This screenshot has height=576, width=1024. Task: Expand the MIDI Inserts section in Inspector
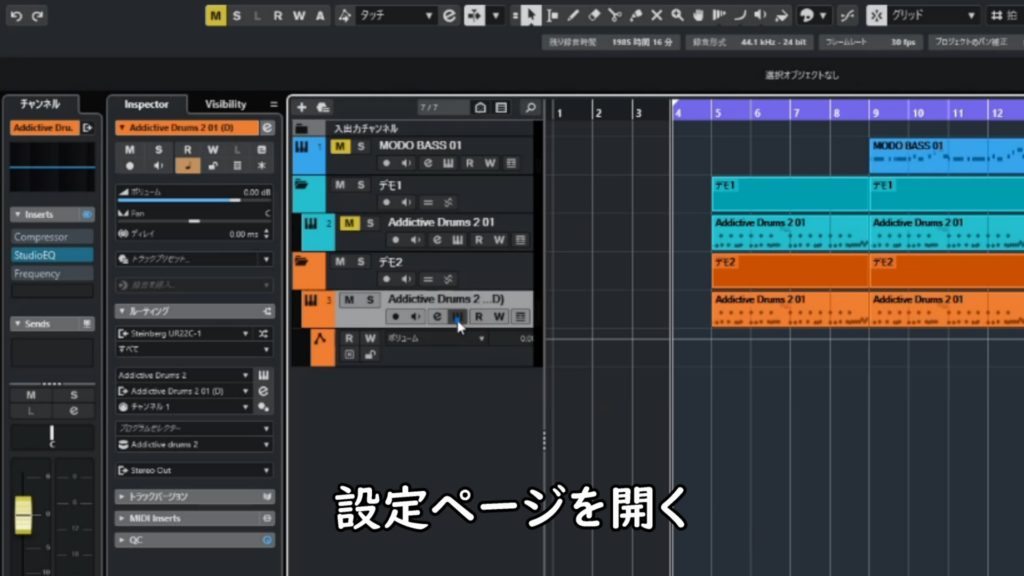[194, 518]
